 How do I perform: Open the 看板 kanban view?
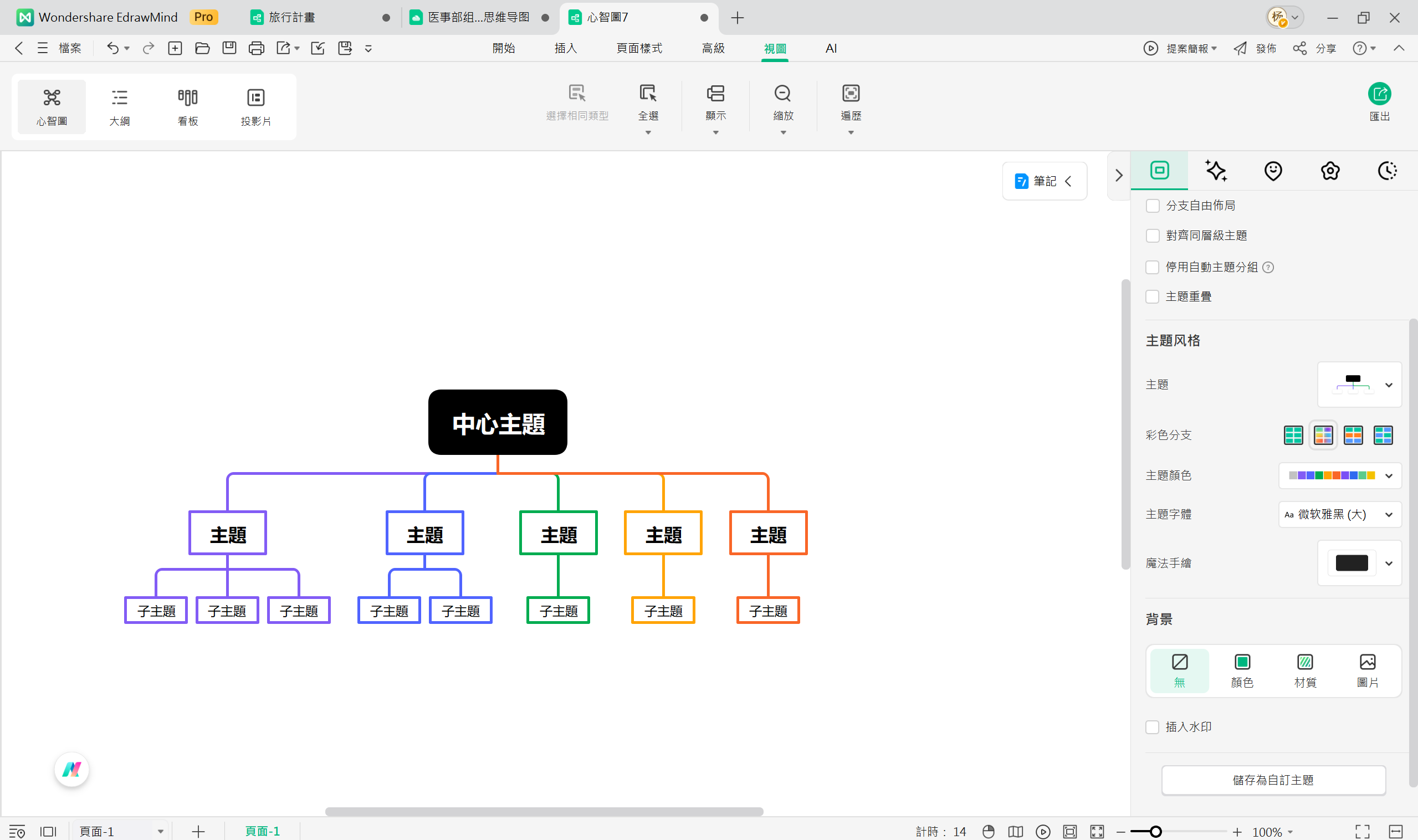(x=187, y=106)
